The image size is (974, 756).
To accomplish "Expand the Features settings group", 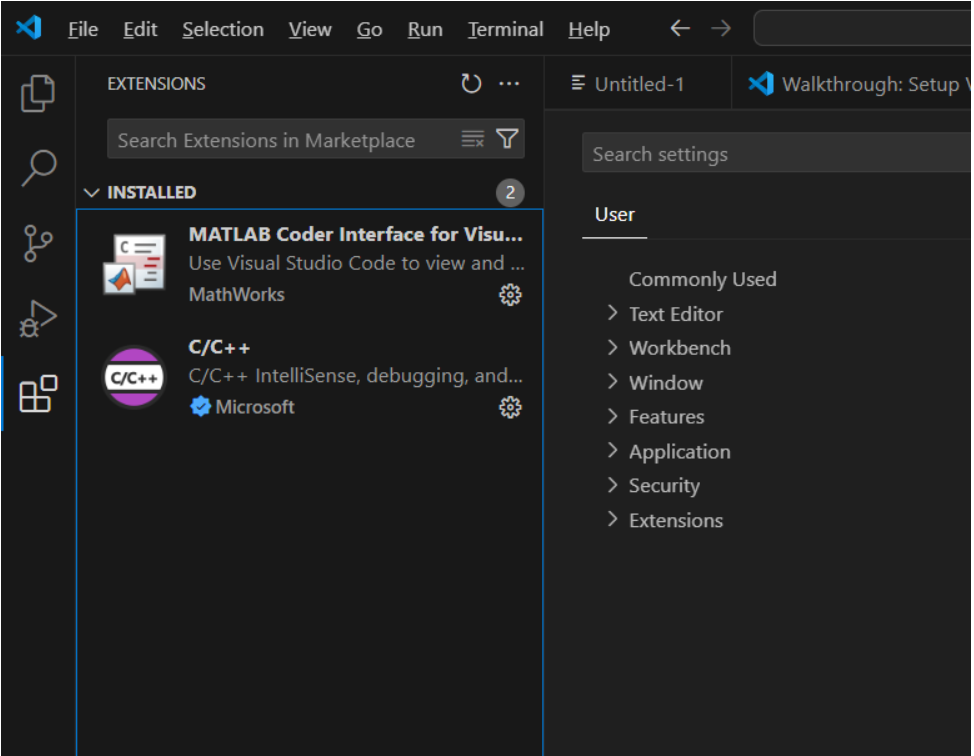I will (612, 416).
